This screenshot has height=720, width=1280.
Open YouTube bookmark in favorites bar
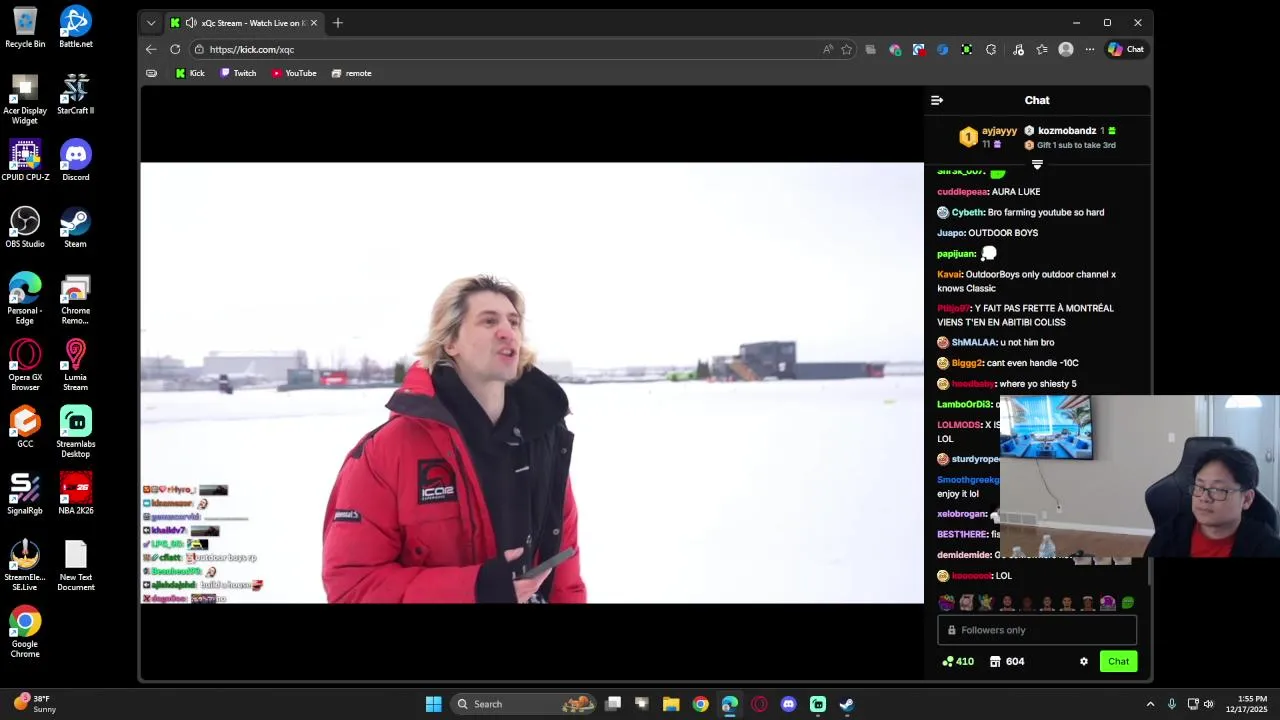click(294, 73)
